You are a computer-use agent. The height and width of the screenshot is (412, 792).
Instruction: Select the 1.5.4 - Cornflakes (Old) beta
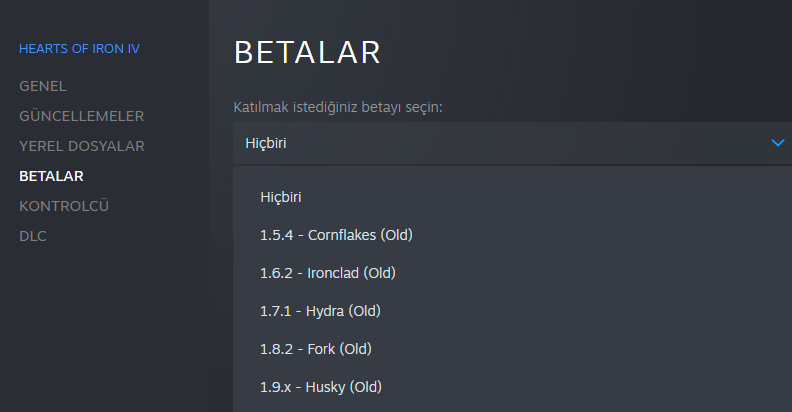[336, 235]
